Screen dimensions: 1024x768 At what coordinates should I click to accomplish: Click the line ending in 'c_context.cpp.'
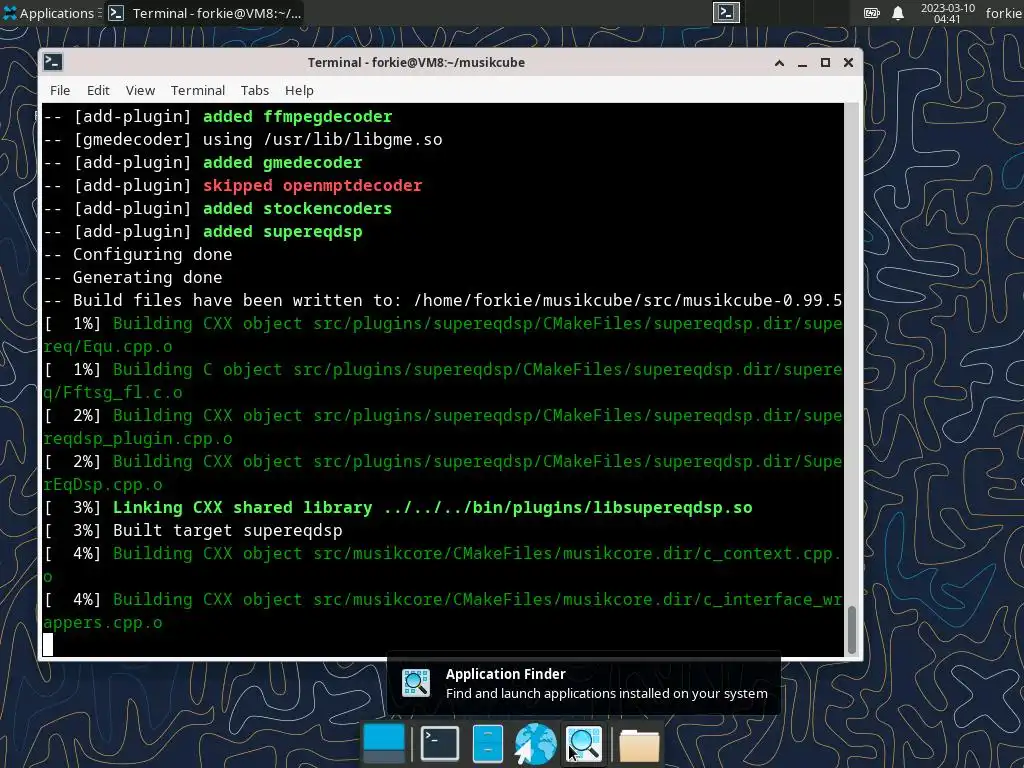(x=443, y=554)
